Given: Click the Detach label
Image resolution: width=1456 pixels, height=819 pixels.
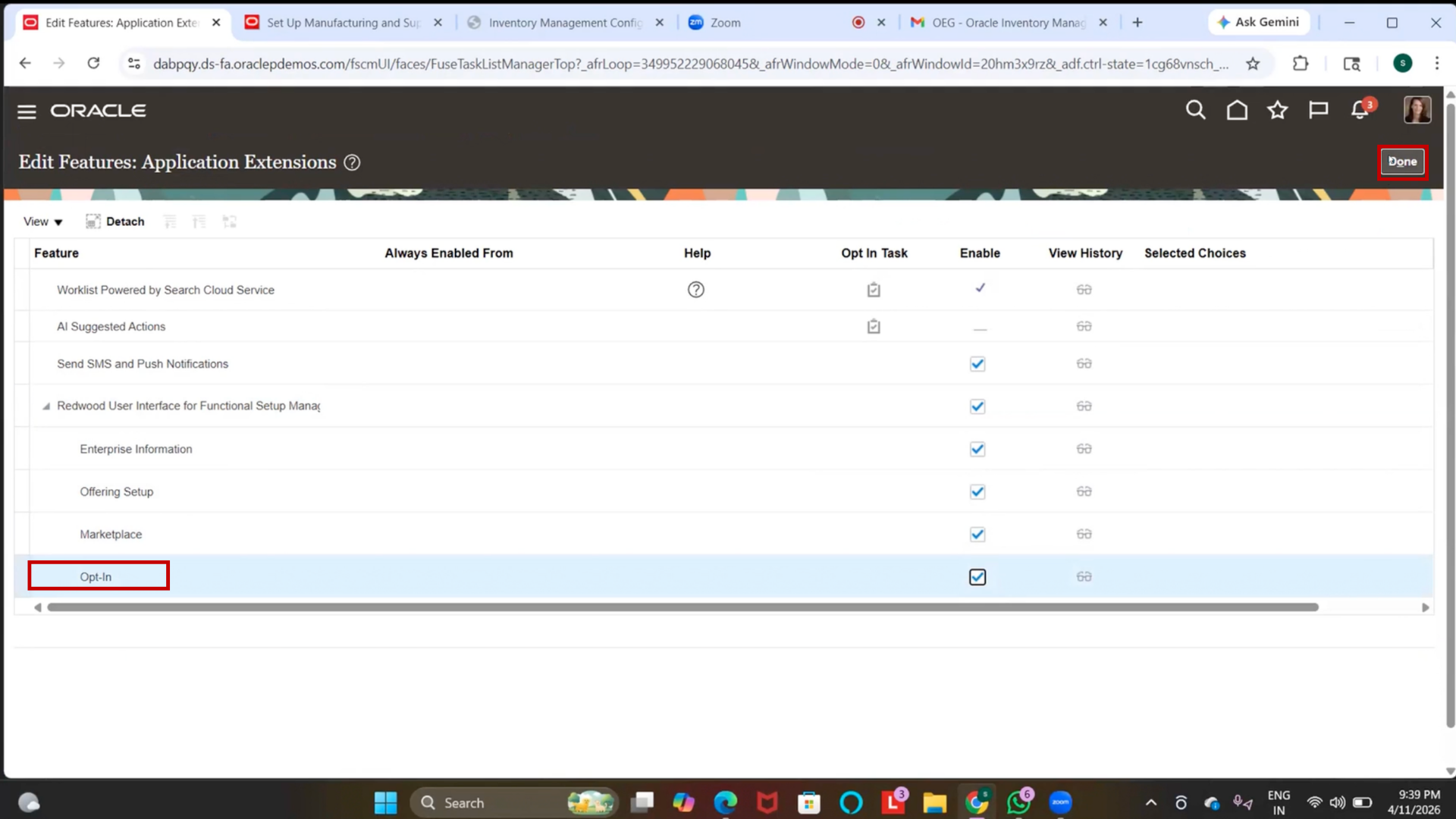Looking at the screenshot, I should (x=125, y=221).
